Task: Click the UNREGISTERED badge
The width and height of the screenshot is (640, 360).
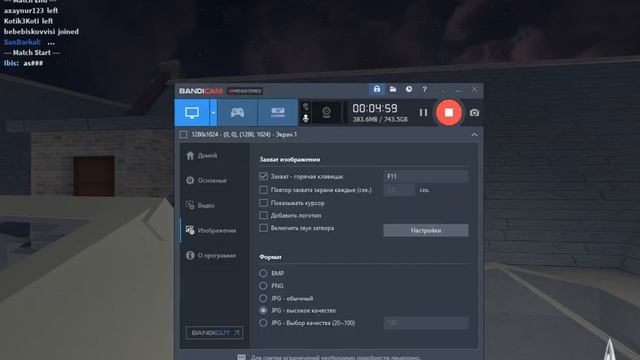Action: click(245, 91)
